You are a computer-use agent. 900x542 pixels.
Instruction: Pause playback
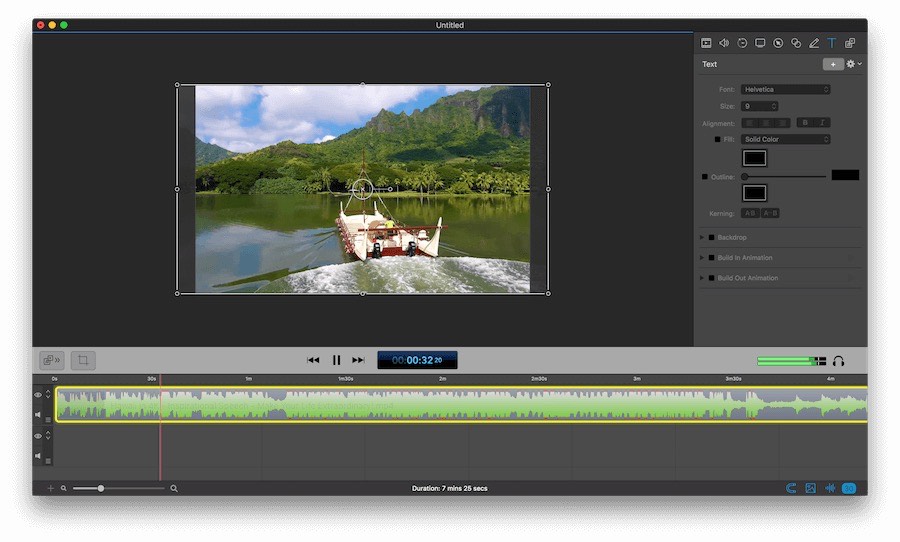(x=336, y=360)
